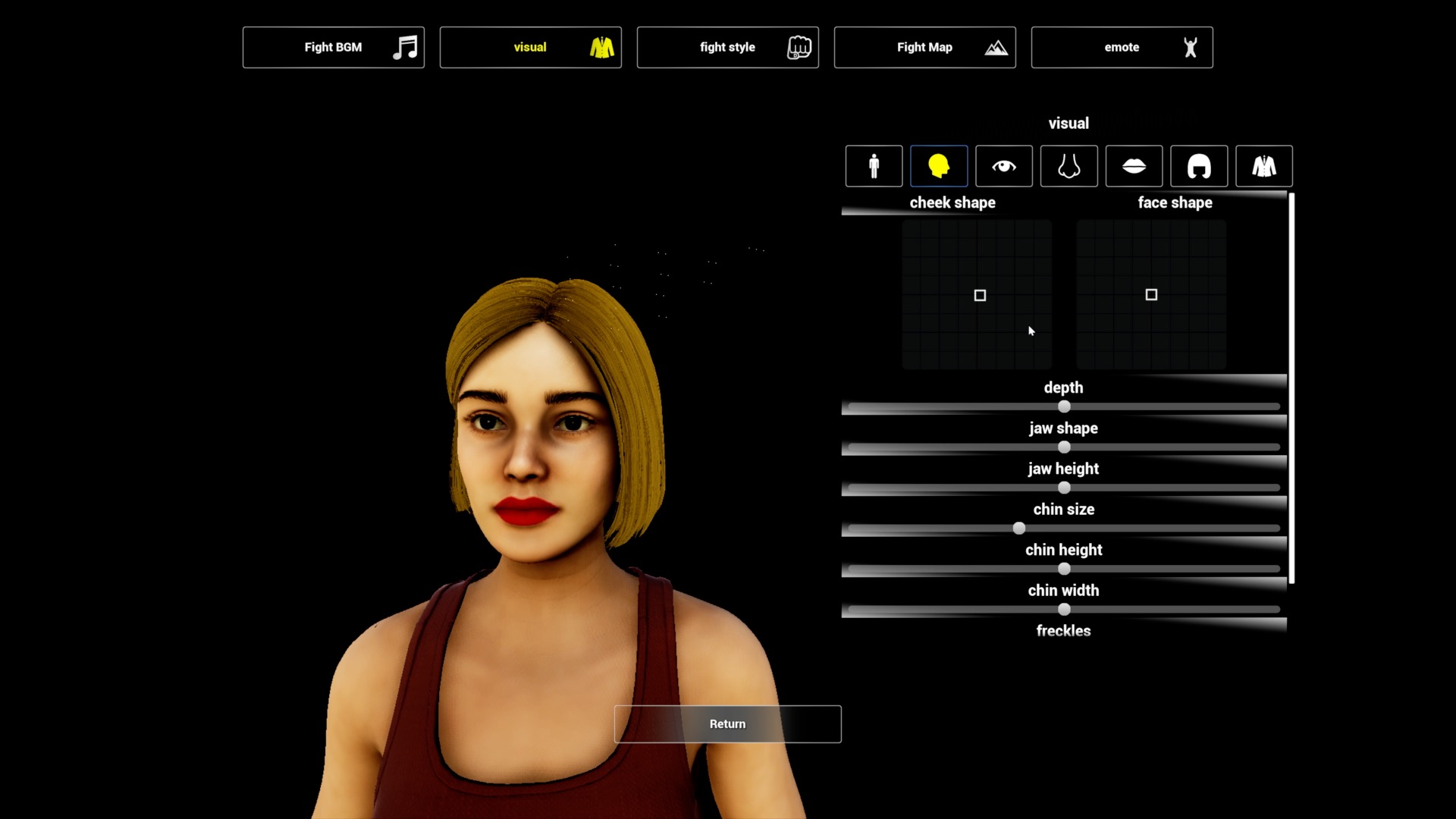1456x819 pixels.
Task: Open the clothing jacket category icon
Action: pos(1264,166)
